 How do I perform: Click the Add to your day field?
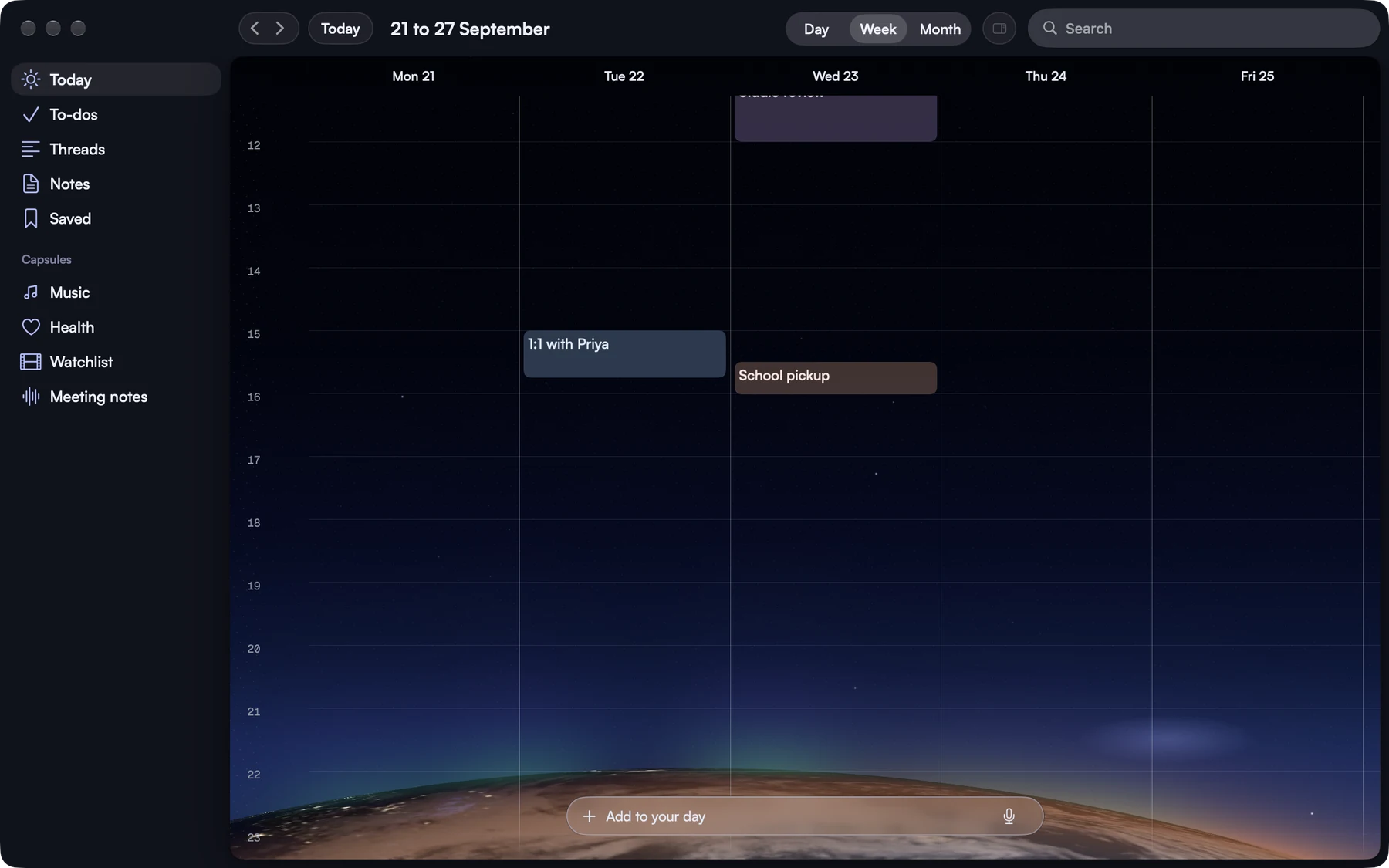click(805, 816)
